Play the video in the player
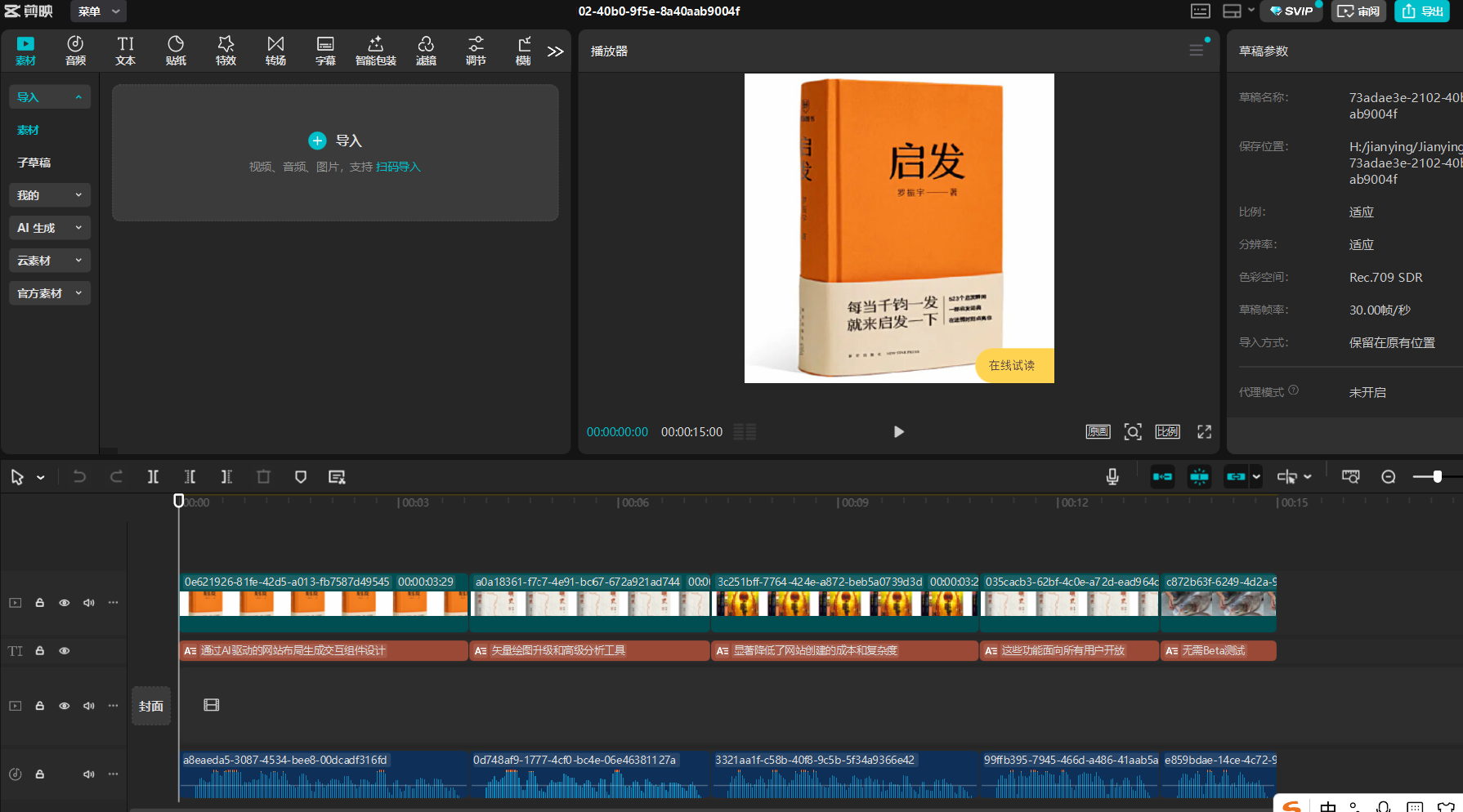1463x812 pixels. pyautogui.click(x=898, y=432)
